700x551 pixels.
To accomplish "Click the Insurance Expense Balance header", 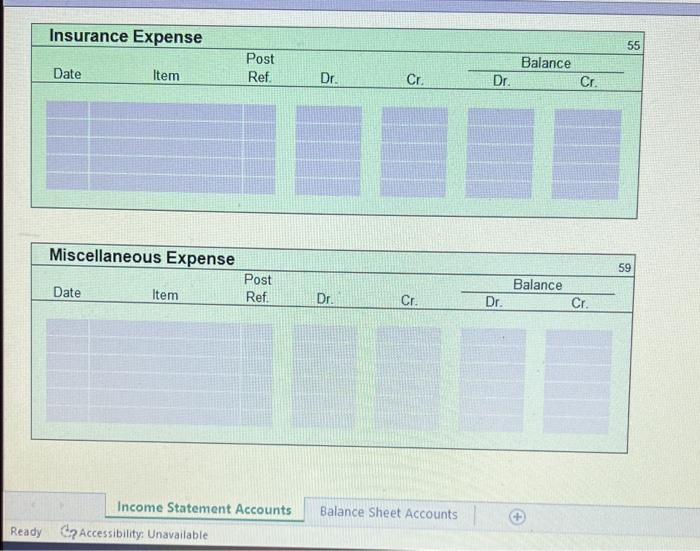I will pos(546,63).
